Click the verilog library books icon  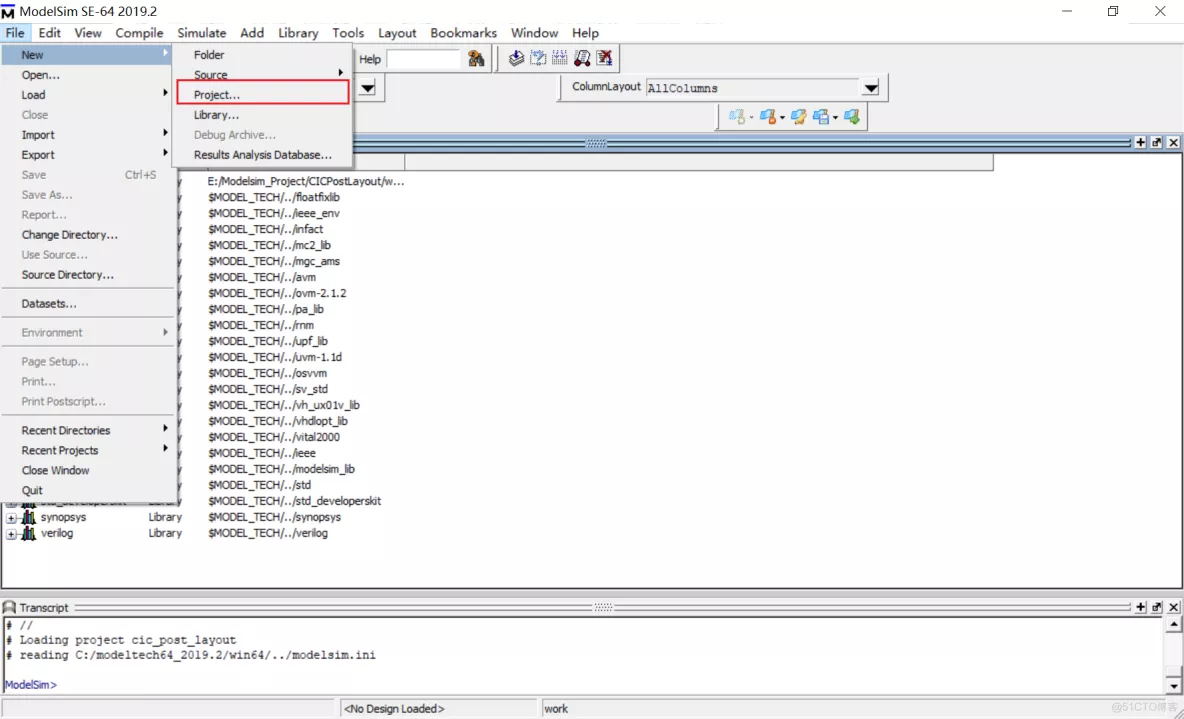coord(29,533)
